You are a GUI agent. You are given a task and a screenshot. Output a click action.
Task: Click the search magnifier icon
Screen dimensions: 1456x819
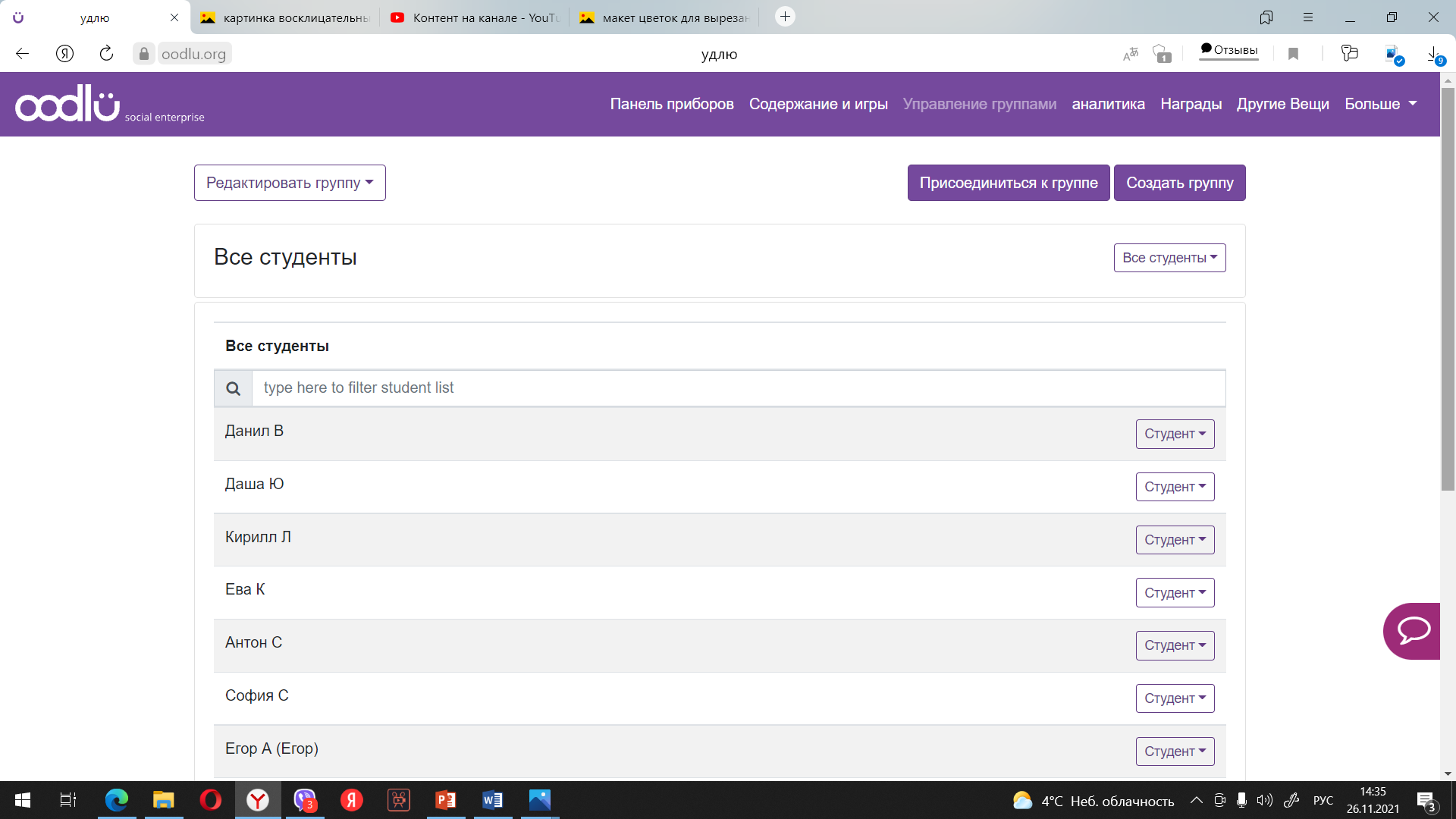click(233, 388)
